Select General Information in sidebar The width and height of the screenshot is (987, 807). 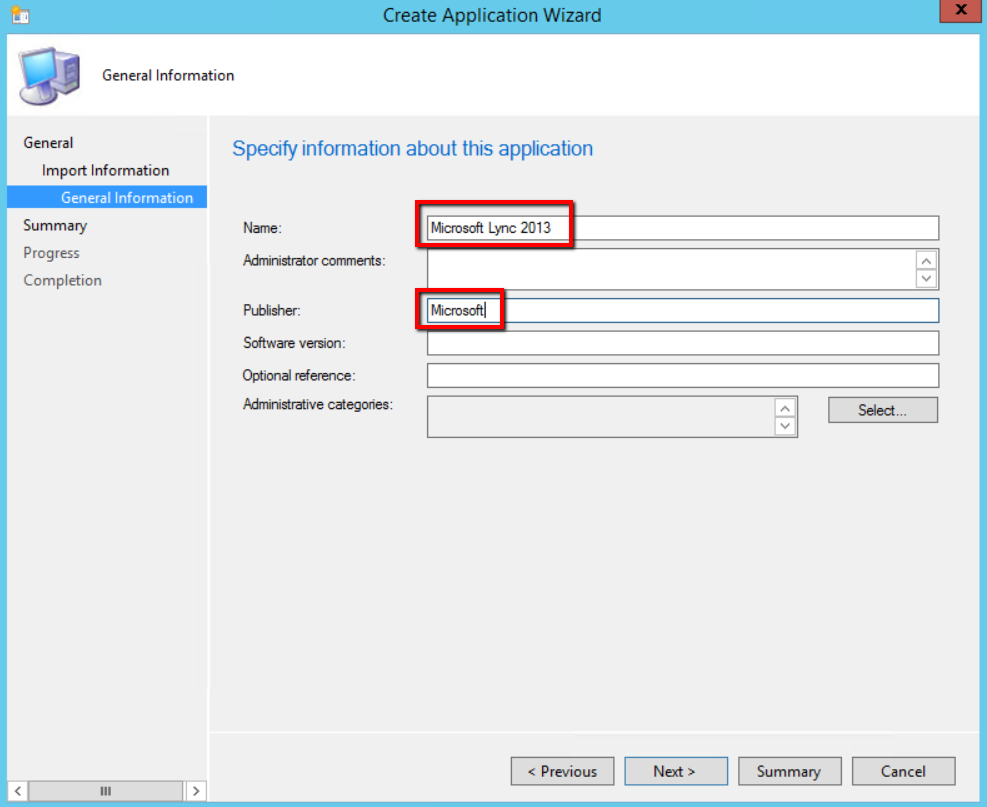coord(126,198)
